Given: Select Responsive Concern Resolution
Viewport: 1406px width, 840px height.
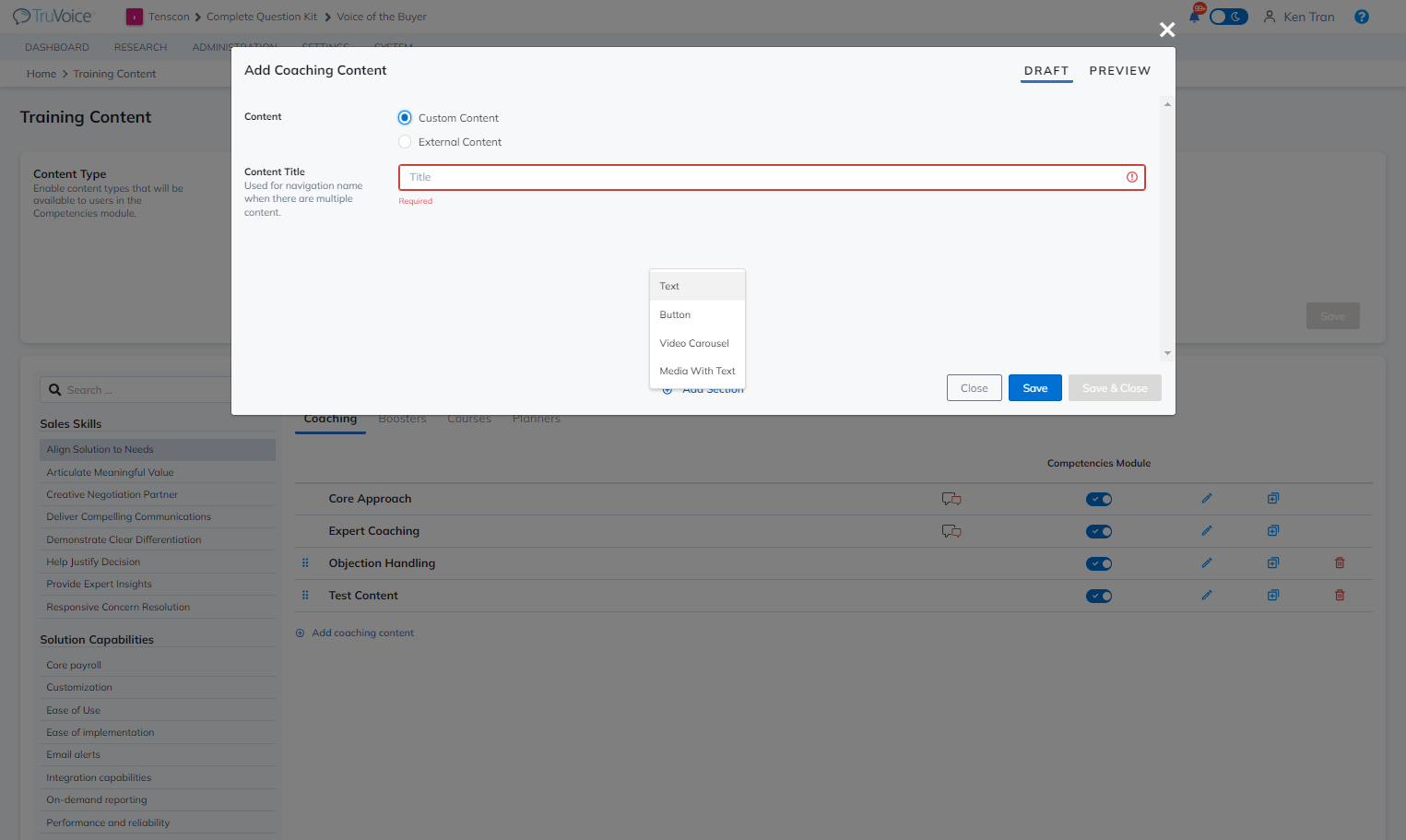Looking at the screenshot, I should (x=158, y=608).
